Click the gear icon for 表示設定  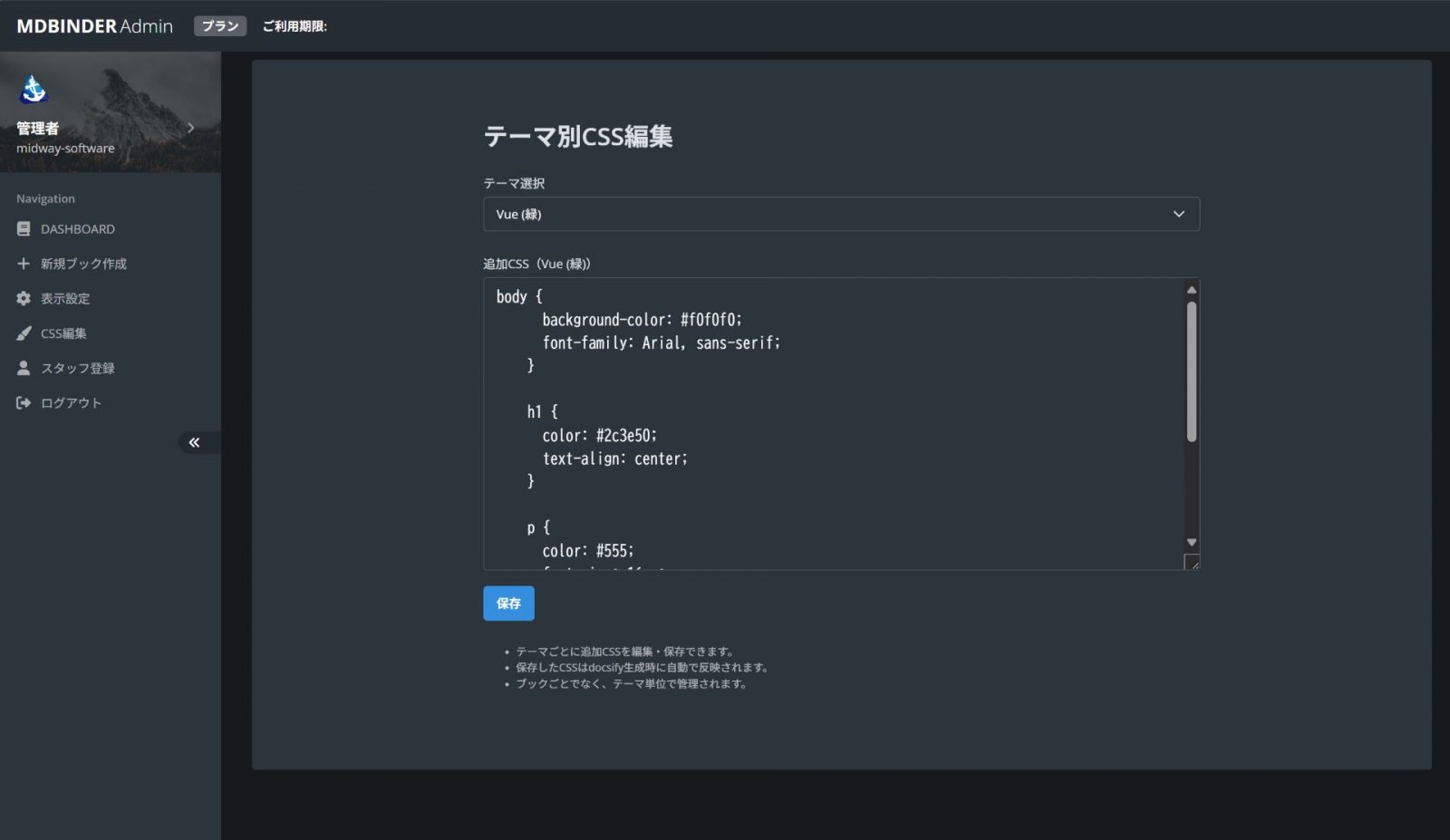pos(24,298)
